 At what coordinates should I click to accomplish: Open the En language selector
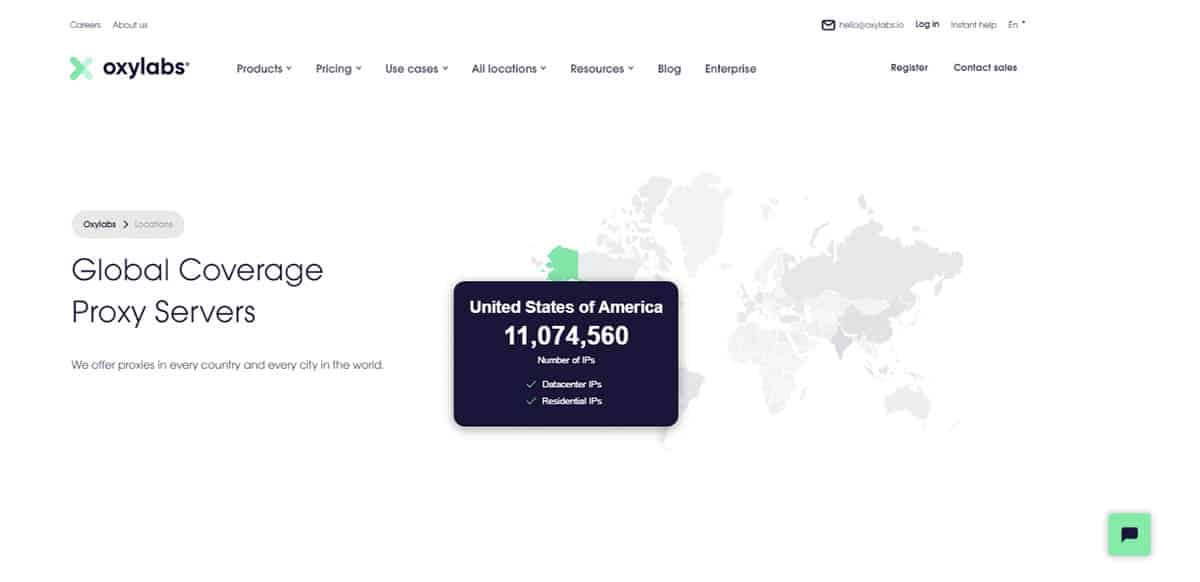tap(1017, 25)
